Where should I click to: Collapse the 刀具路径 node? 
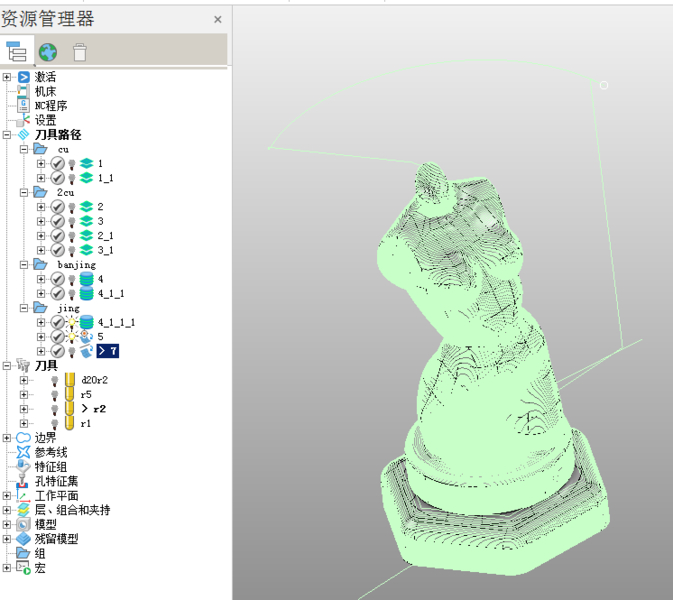coord(7,135)
